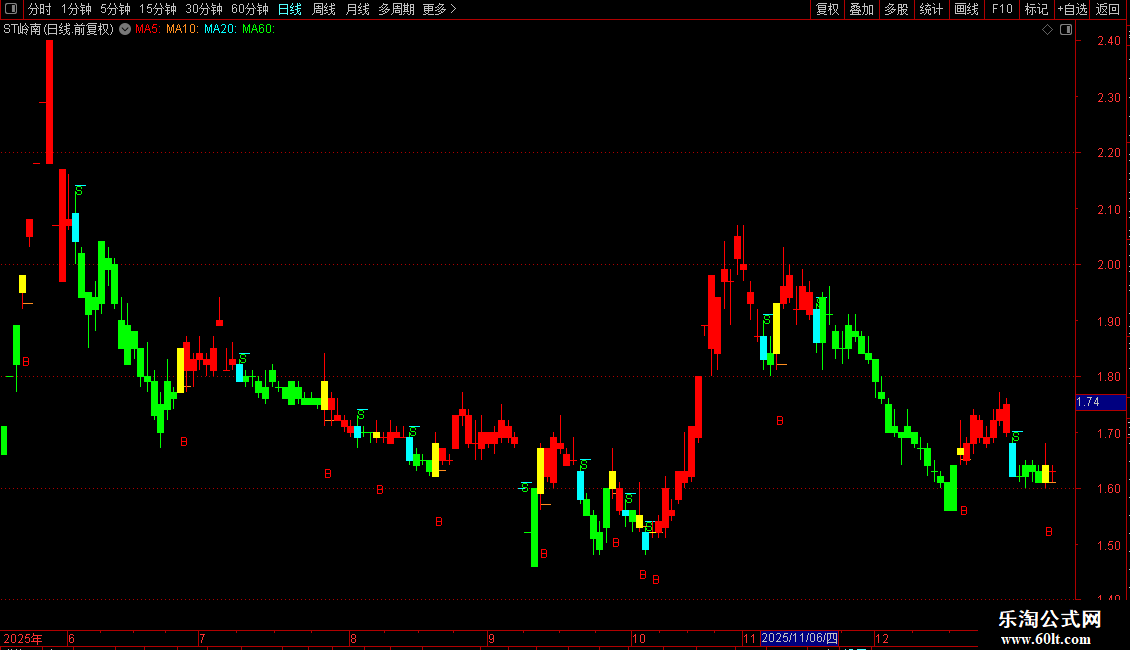This screenshot has width=1130, height=650.
Task: Click the ST岭南 stock title label
Action: pos(58,29)
